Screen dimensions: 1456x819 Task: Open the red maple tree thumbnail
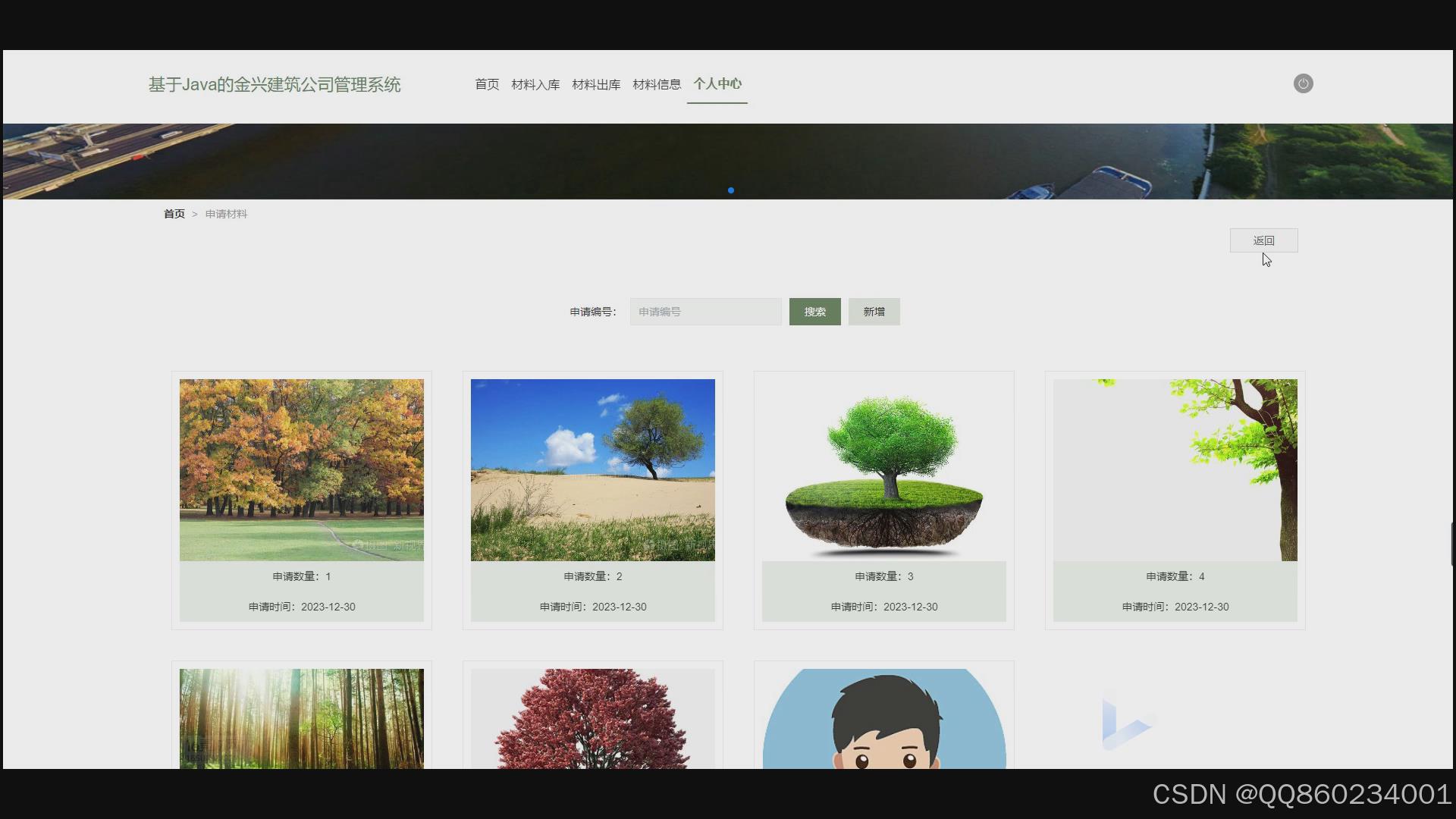coord(593,719)
